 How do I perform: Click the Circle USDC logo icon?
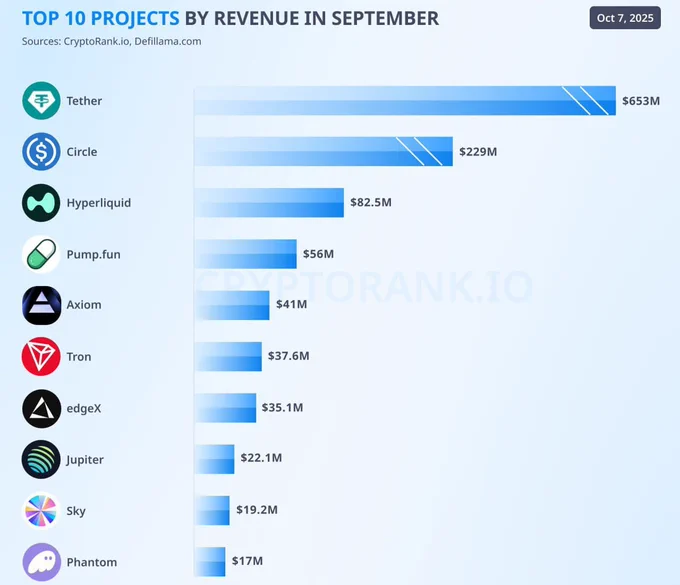coord(41,151)
